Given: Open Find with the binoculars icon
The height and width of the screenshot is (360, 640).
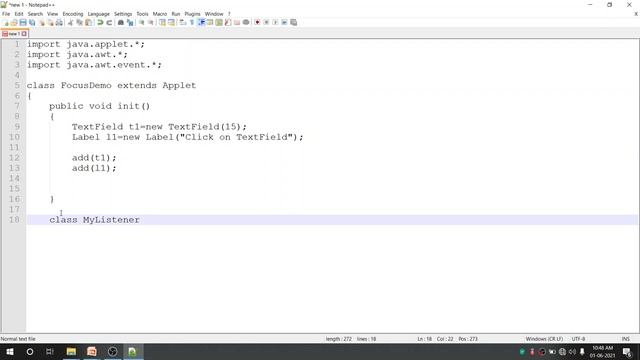Looking at the screenshot, I should pos(121,22).
